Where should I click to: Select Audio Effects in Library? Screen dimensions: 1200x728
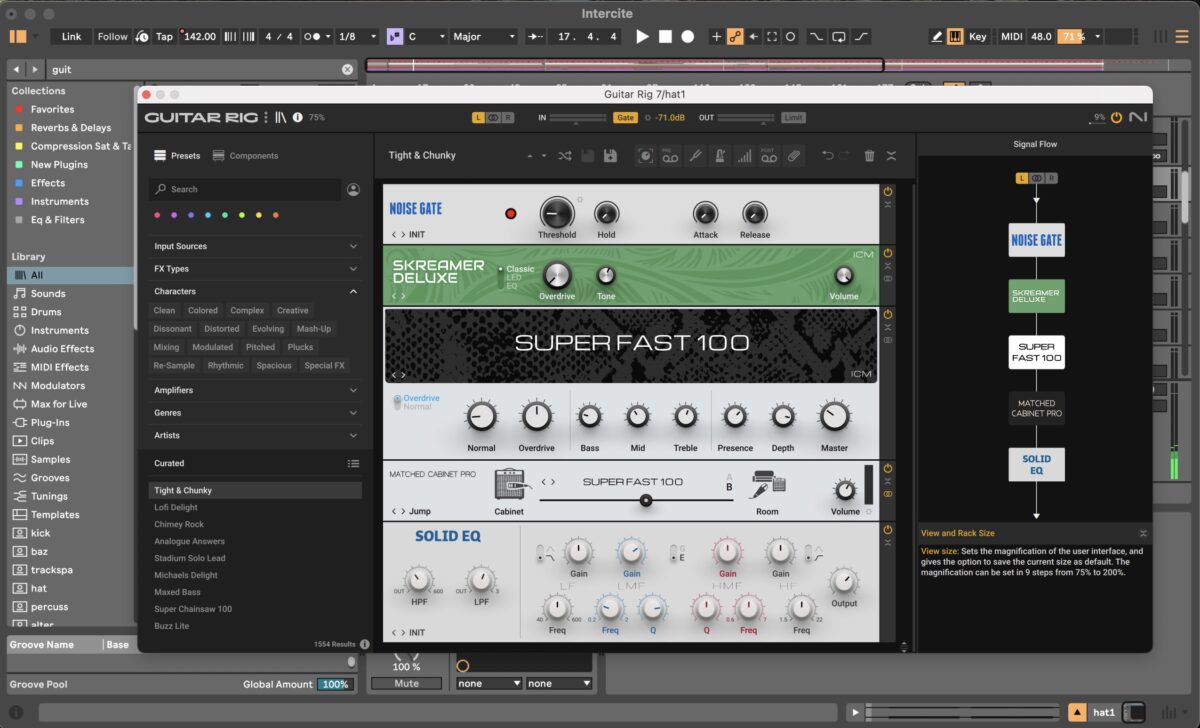62,349
